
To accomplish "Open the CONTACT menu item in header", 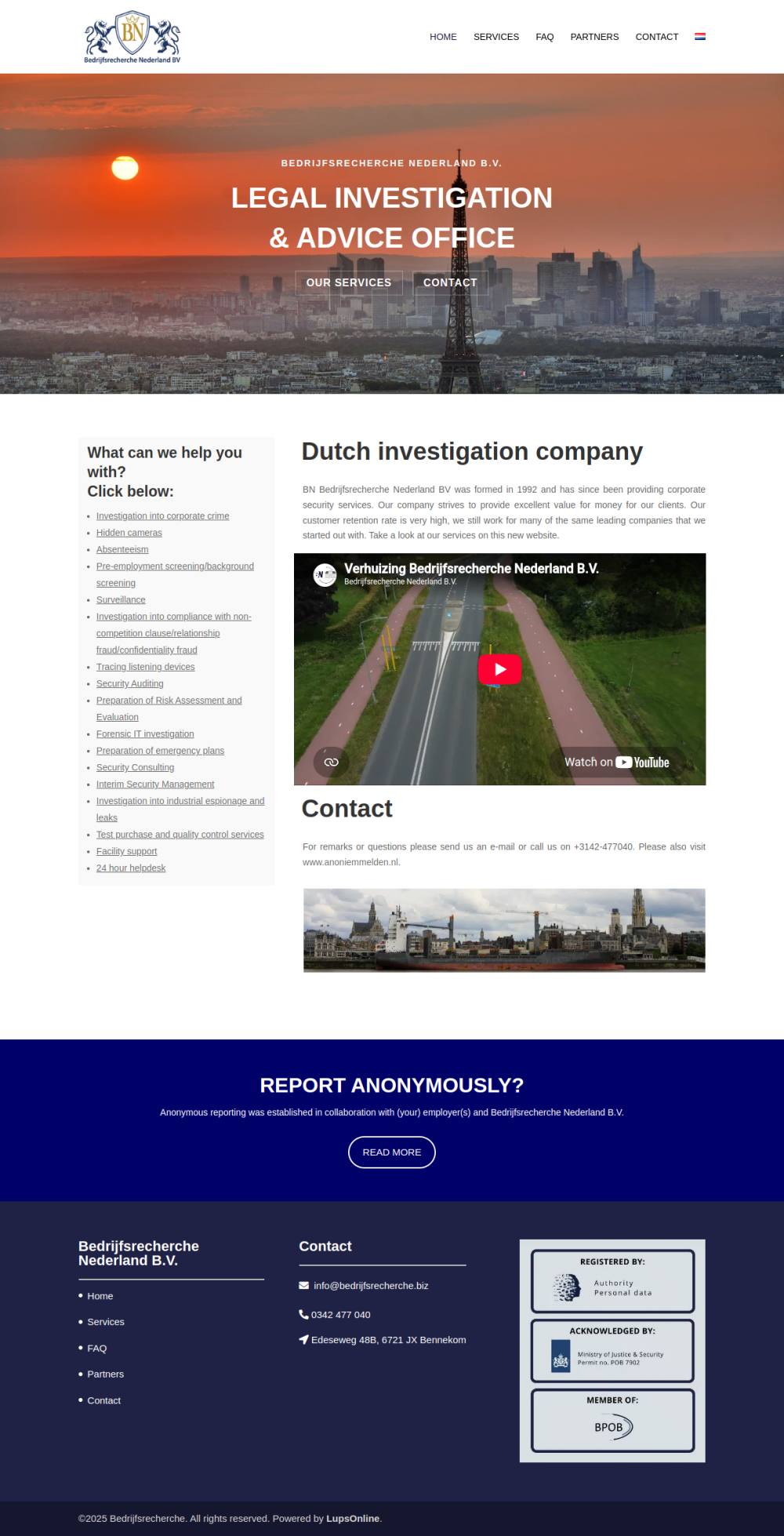I will click(657, 37).
